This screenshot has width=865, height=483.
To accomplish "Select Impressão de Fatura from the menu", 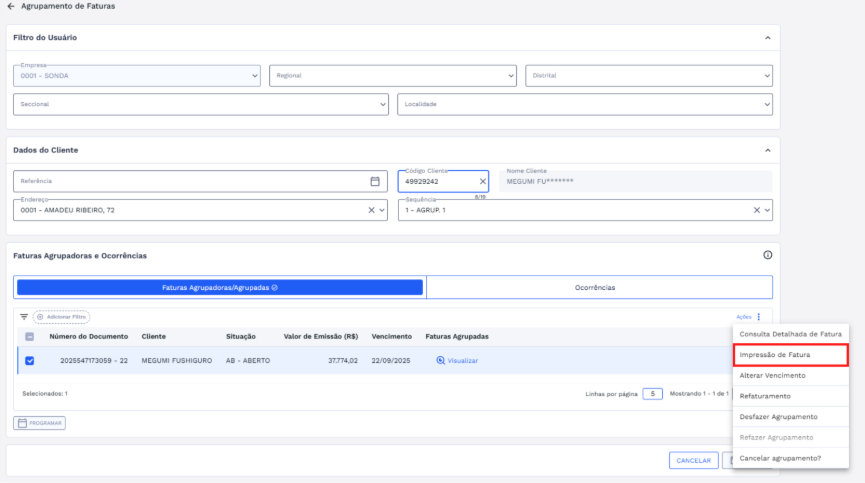I will coord(790,354).
